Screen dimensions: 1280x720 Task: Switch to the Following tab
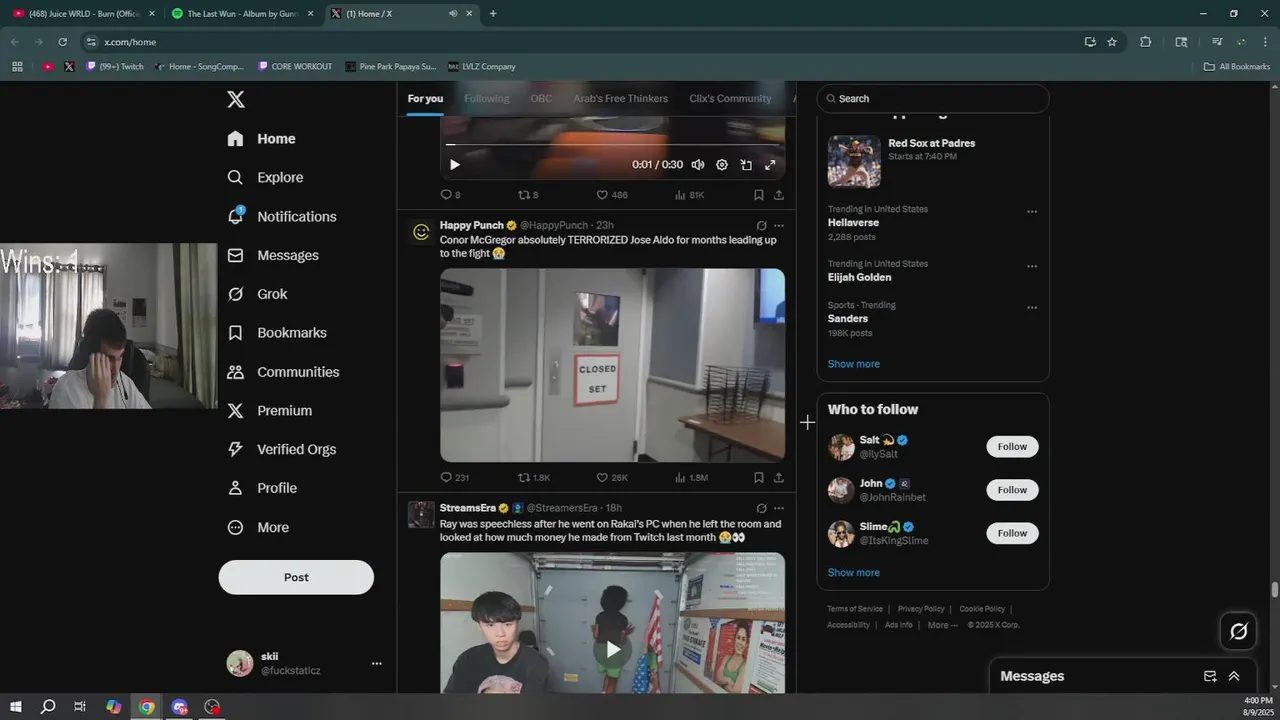click(487, 98)
